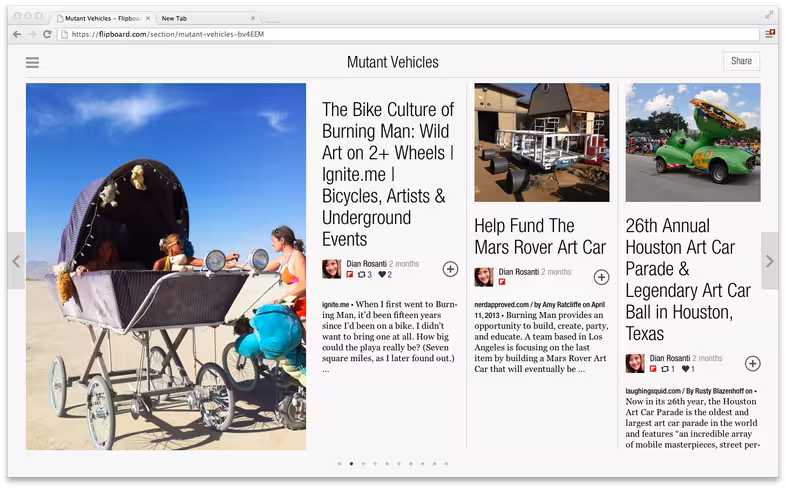This screenshot has height=488, width=786.
Task: Select the active second page dot
Action: click(x=351, y=463)
